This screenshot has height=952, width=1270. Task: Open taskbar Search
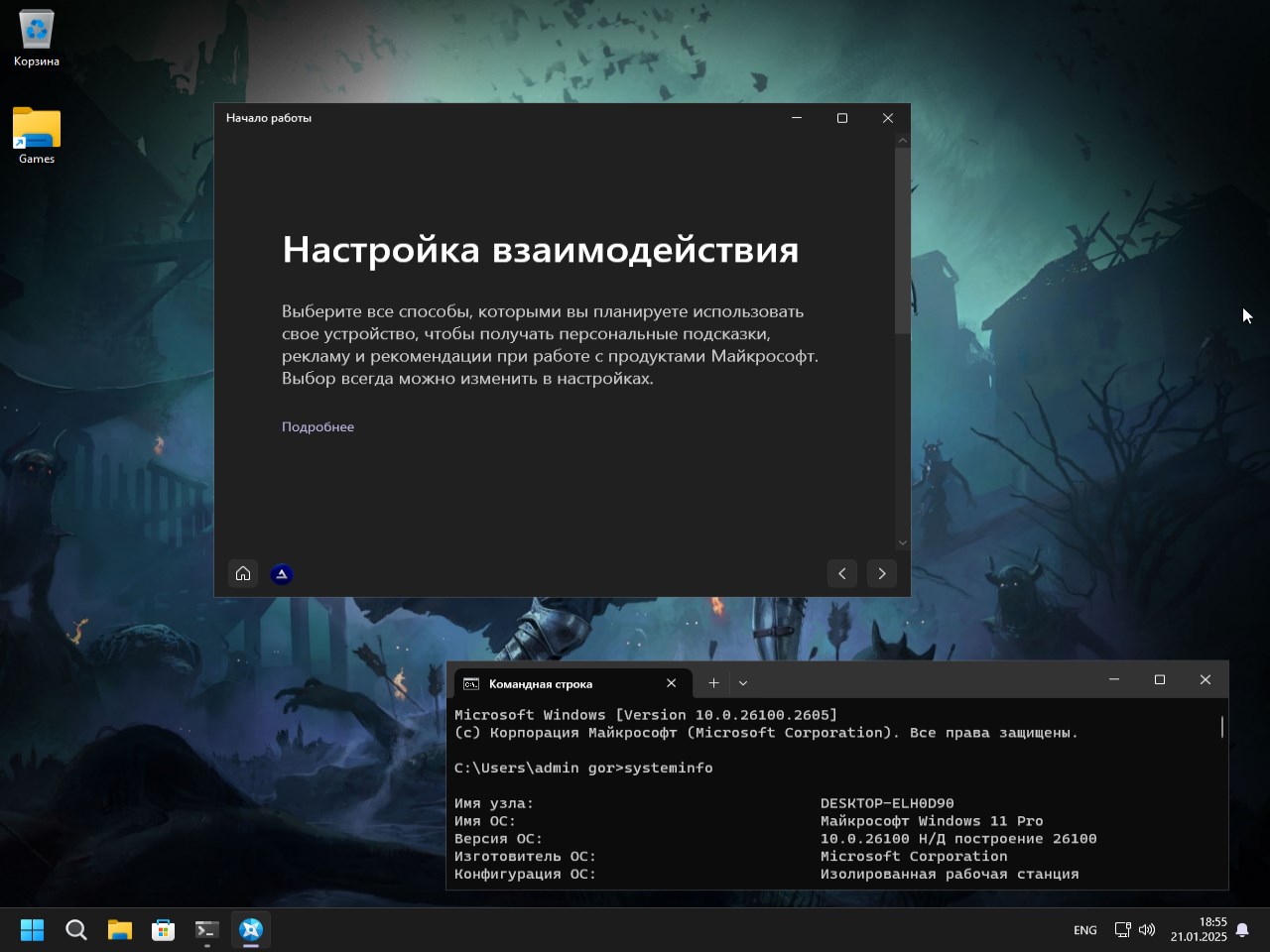pos(76,929)
